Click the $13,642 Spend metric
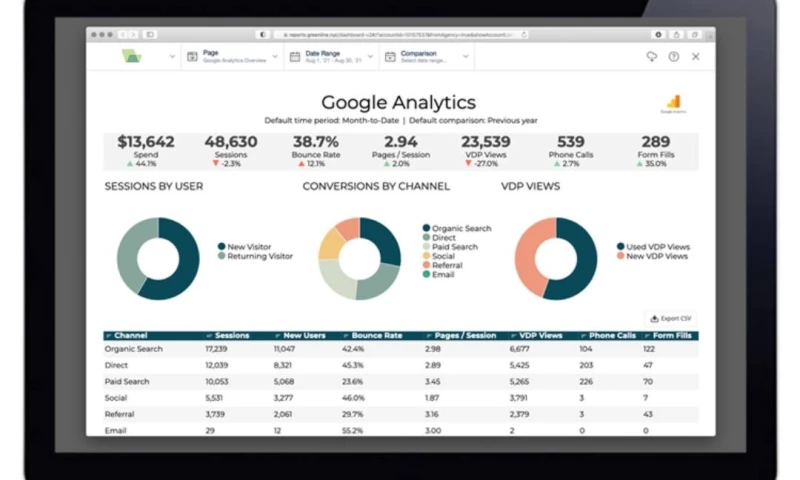The width and height of the screenshot is (800, 480). (x=146, y=150)
